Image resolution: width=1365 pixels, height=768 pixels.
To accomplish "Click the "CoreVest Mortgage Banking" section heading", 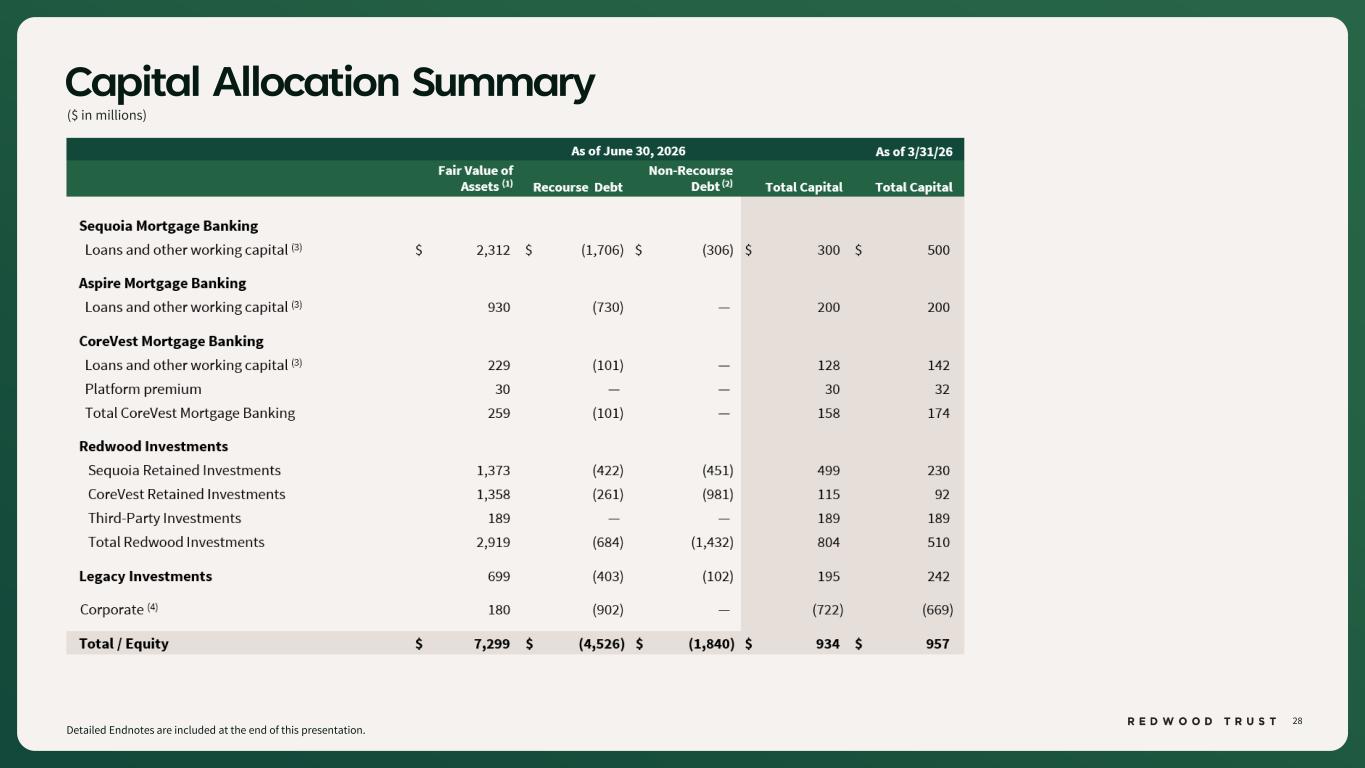I will [172, 341].
